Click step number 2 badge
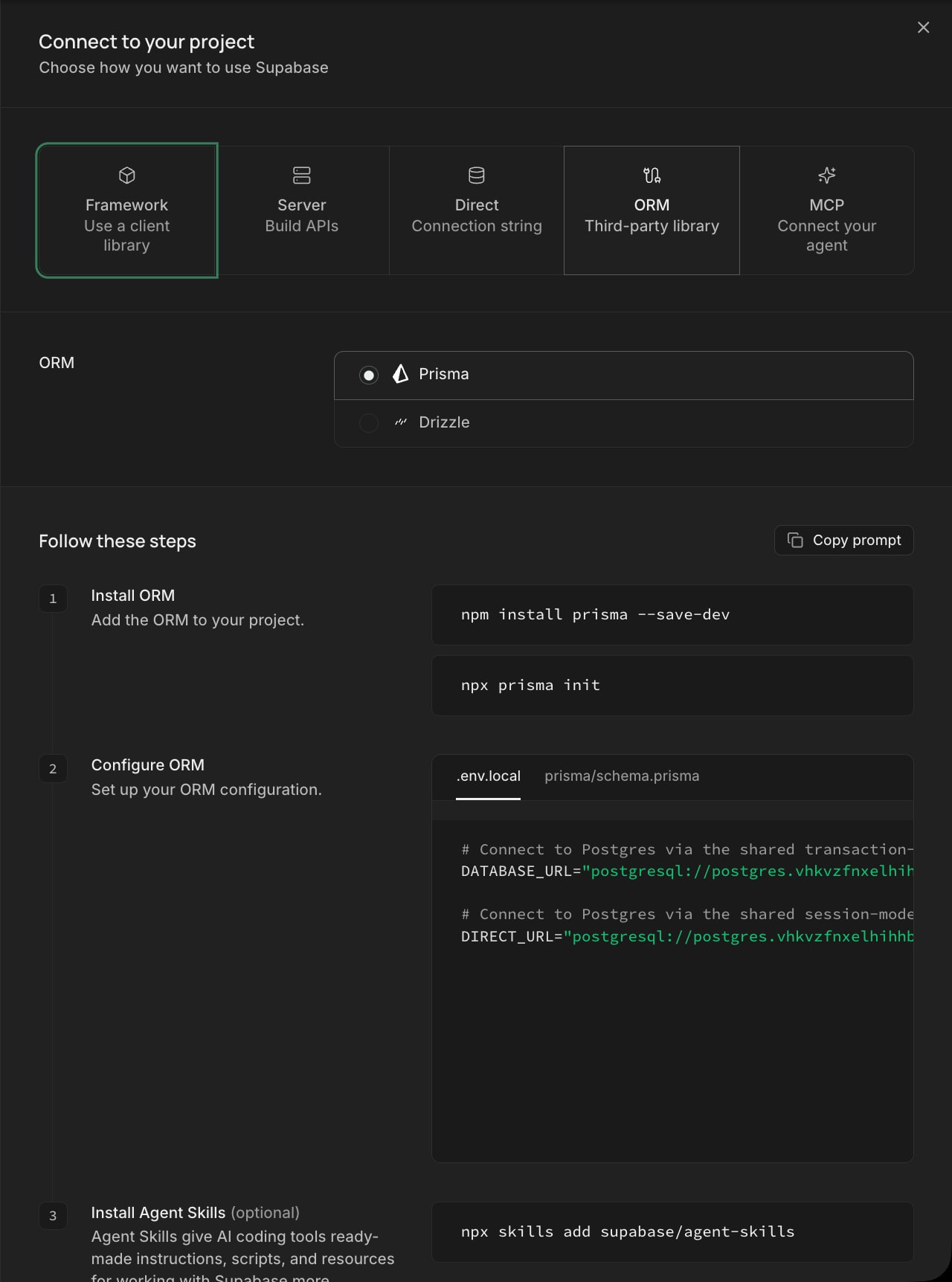Viewport: 952px width, 1282px height. click(53, 769)
